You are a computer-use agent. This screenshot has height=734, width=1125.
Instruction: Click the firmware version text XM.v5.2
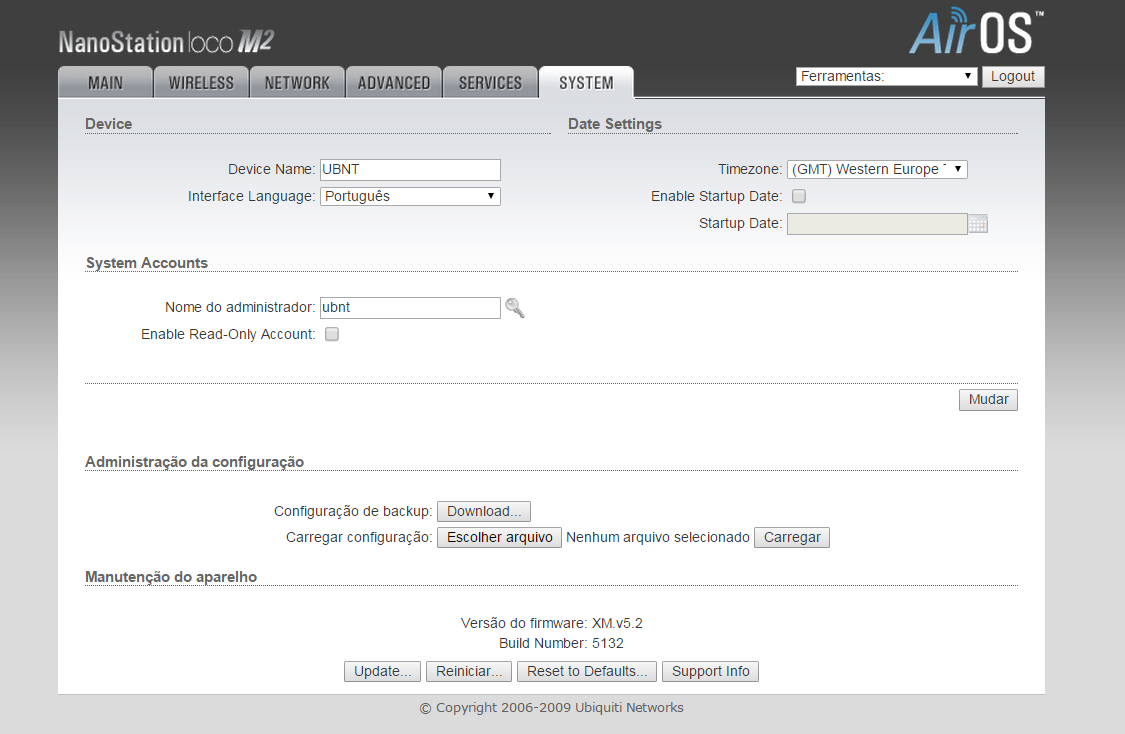tap(617, 623)
